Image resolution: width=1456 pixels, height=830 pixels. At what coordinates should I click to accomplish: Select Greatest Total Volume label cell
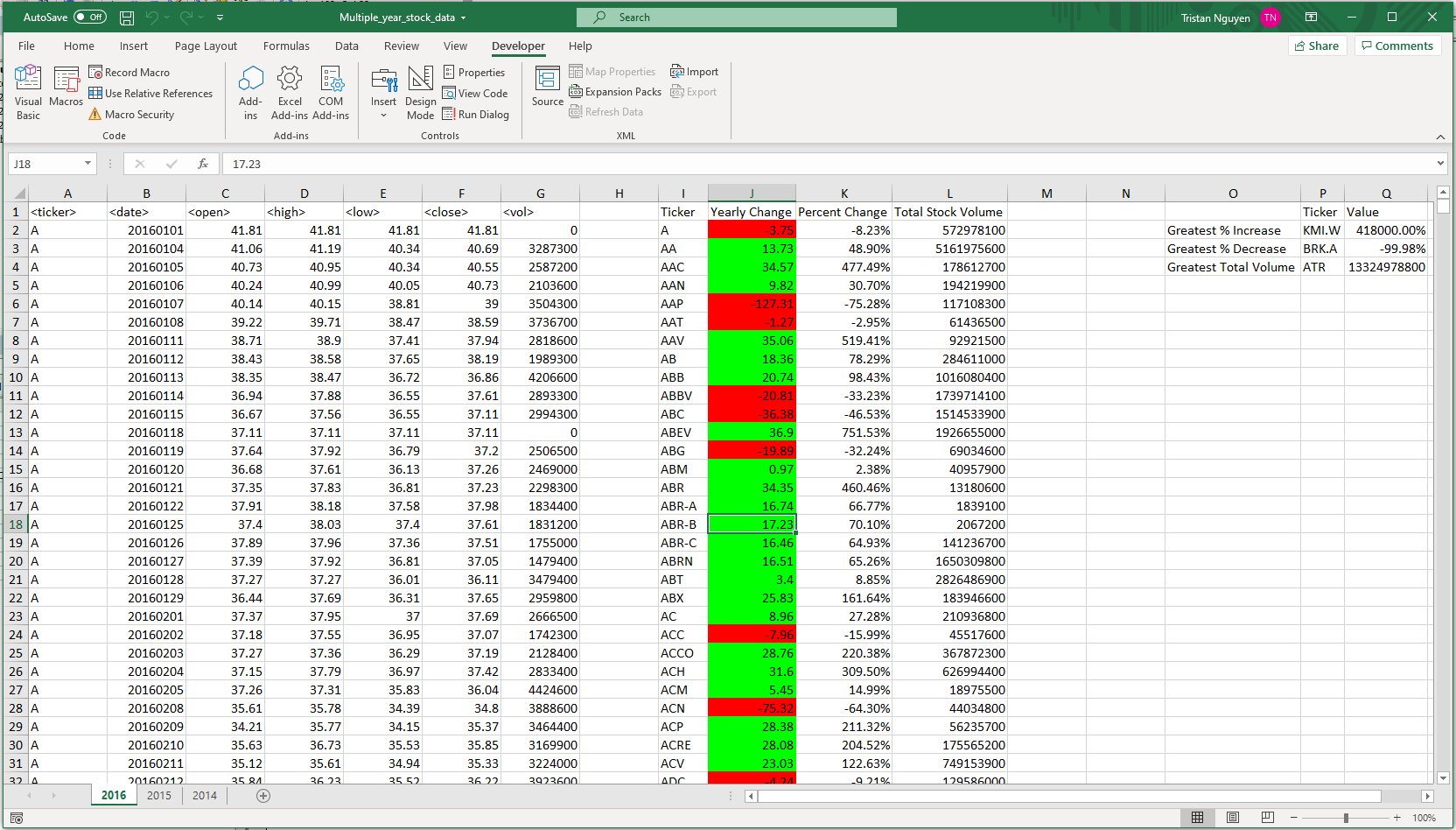[x=1233, y=267]
